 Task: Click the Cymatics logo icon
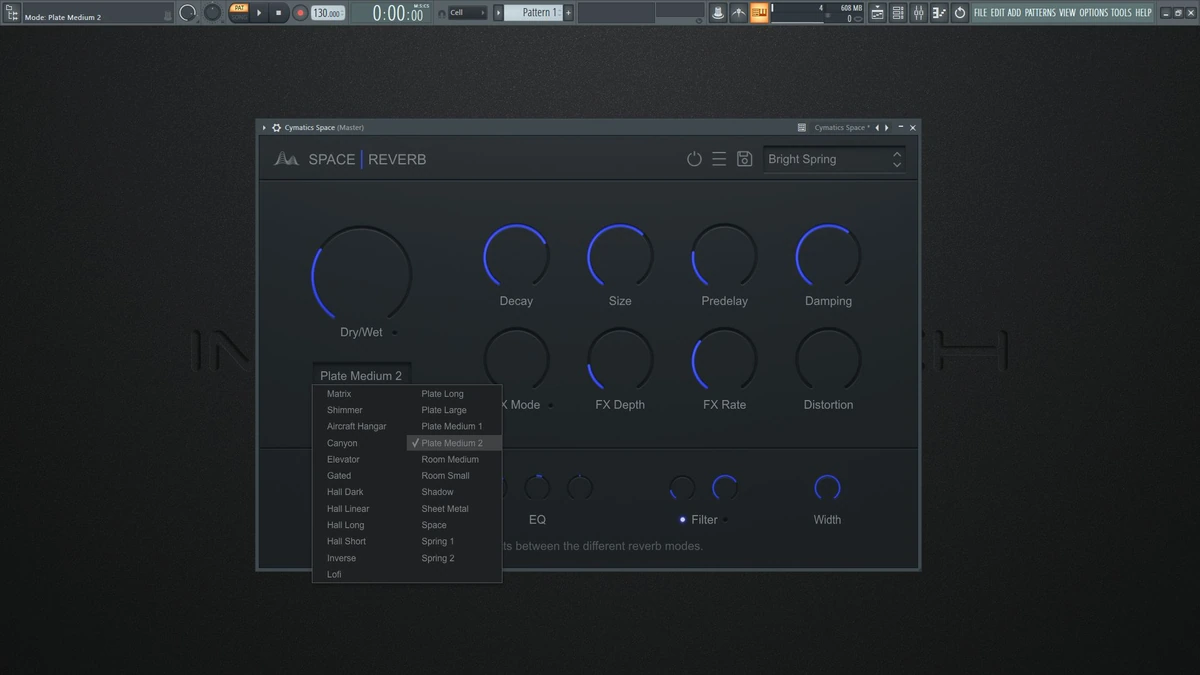click(x=286, y=159)
